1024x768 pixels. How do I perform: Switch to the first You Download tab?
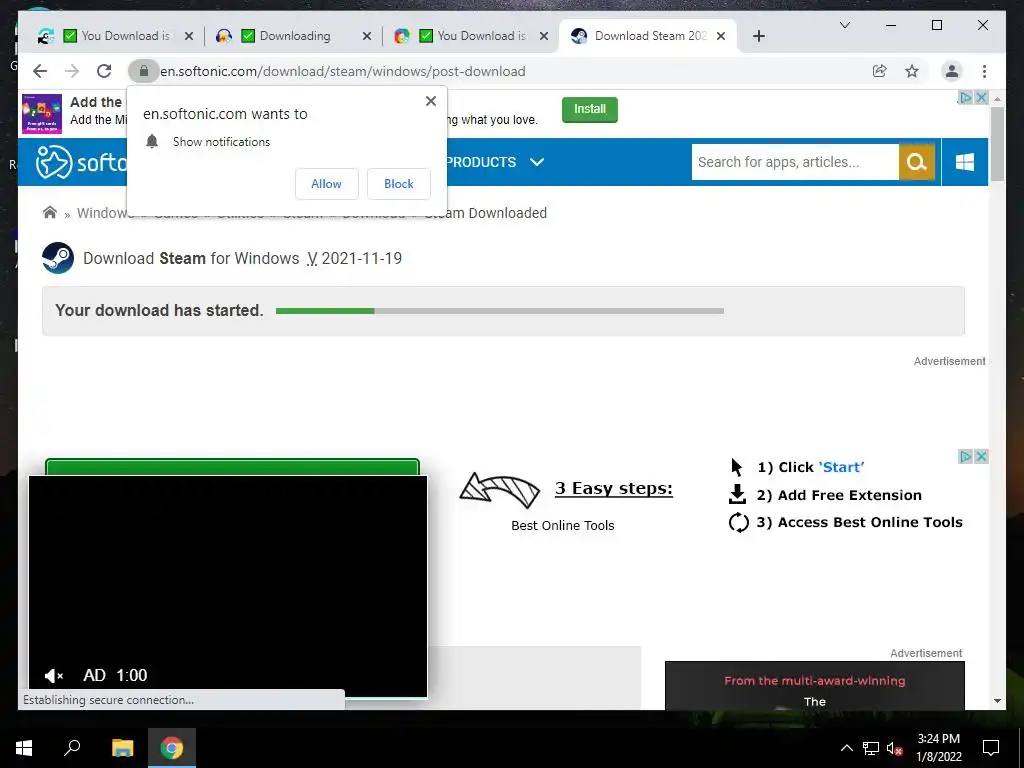[x=116, y=36]
